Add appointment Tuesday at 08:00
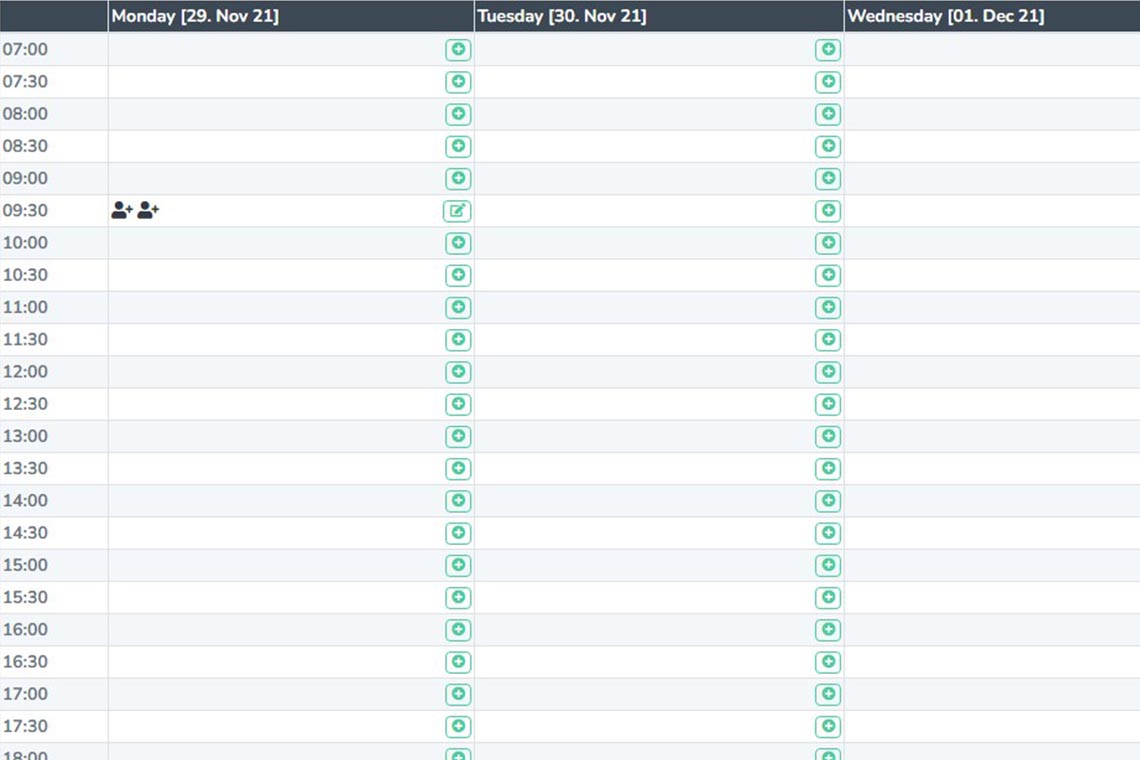 [828, 113]
